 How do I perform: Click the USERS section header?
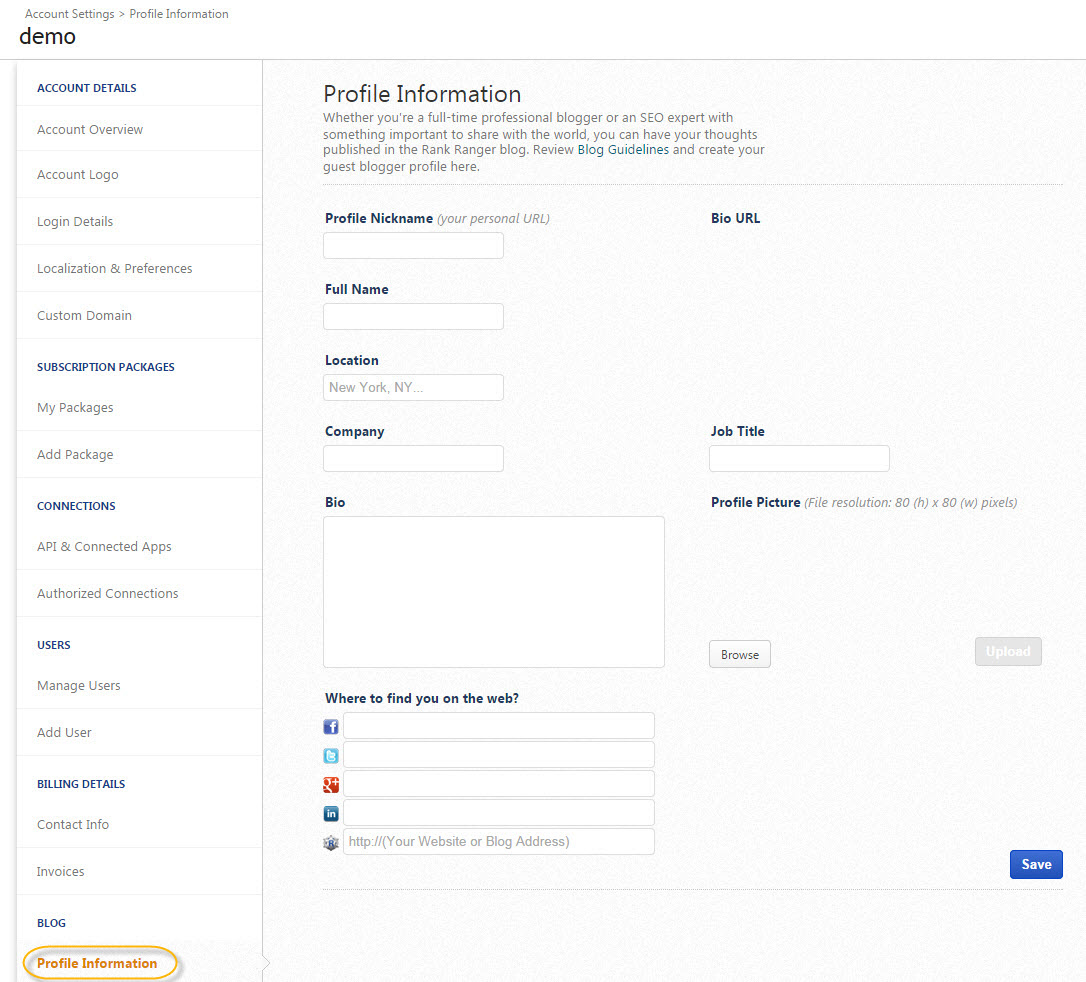[53, 645]
